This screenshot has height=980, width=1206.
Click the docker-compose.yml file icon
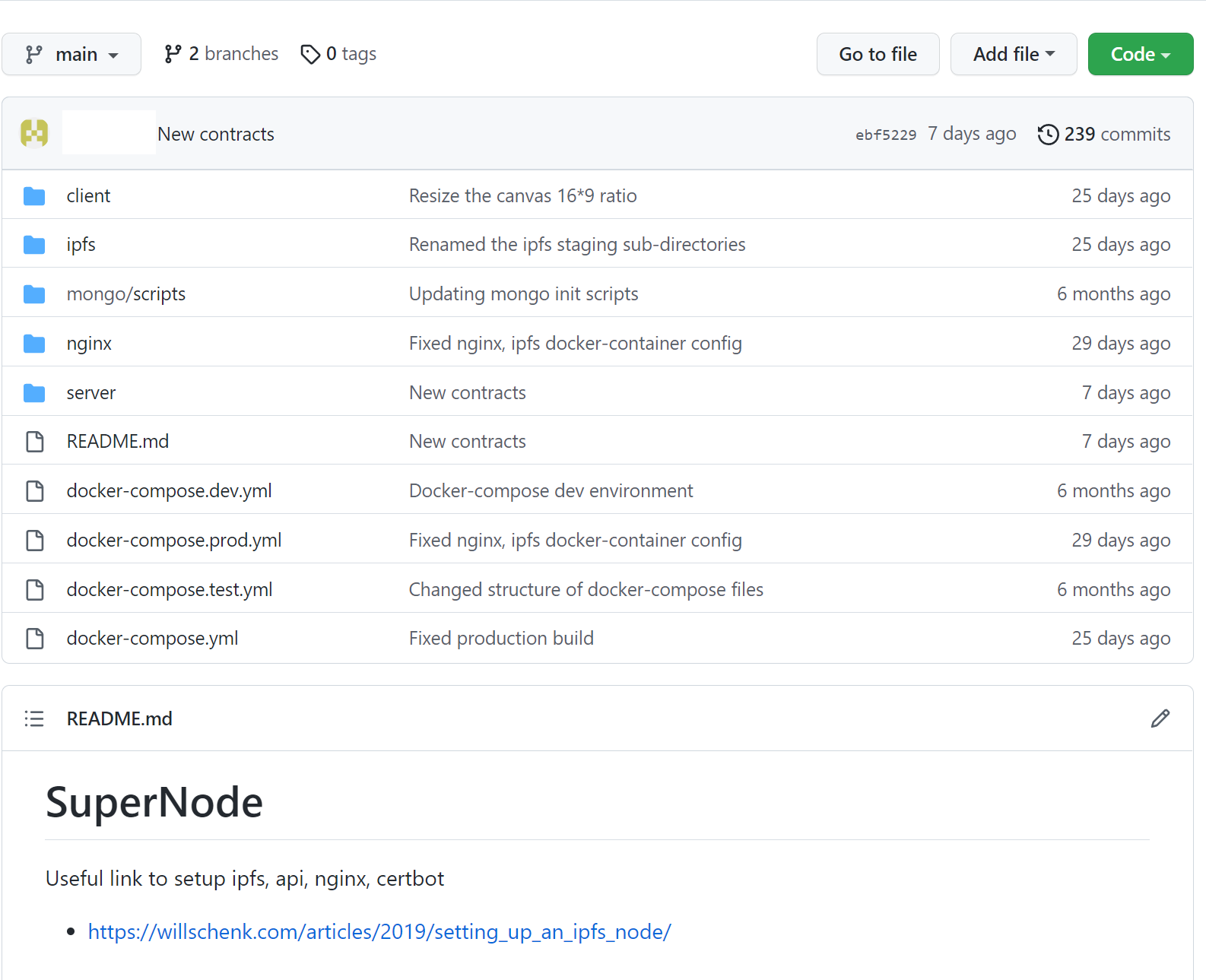(x=35, y=639)
